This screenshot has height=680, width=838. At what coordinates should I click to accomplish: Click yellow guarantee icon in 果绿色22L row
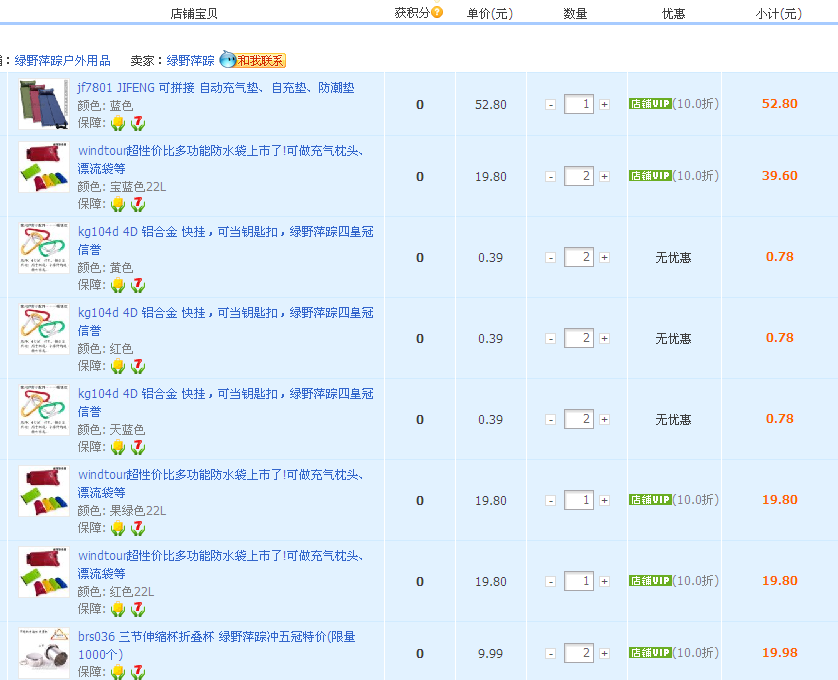tap(118, 528)
